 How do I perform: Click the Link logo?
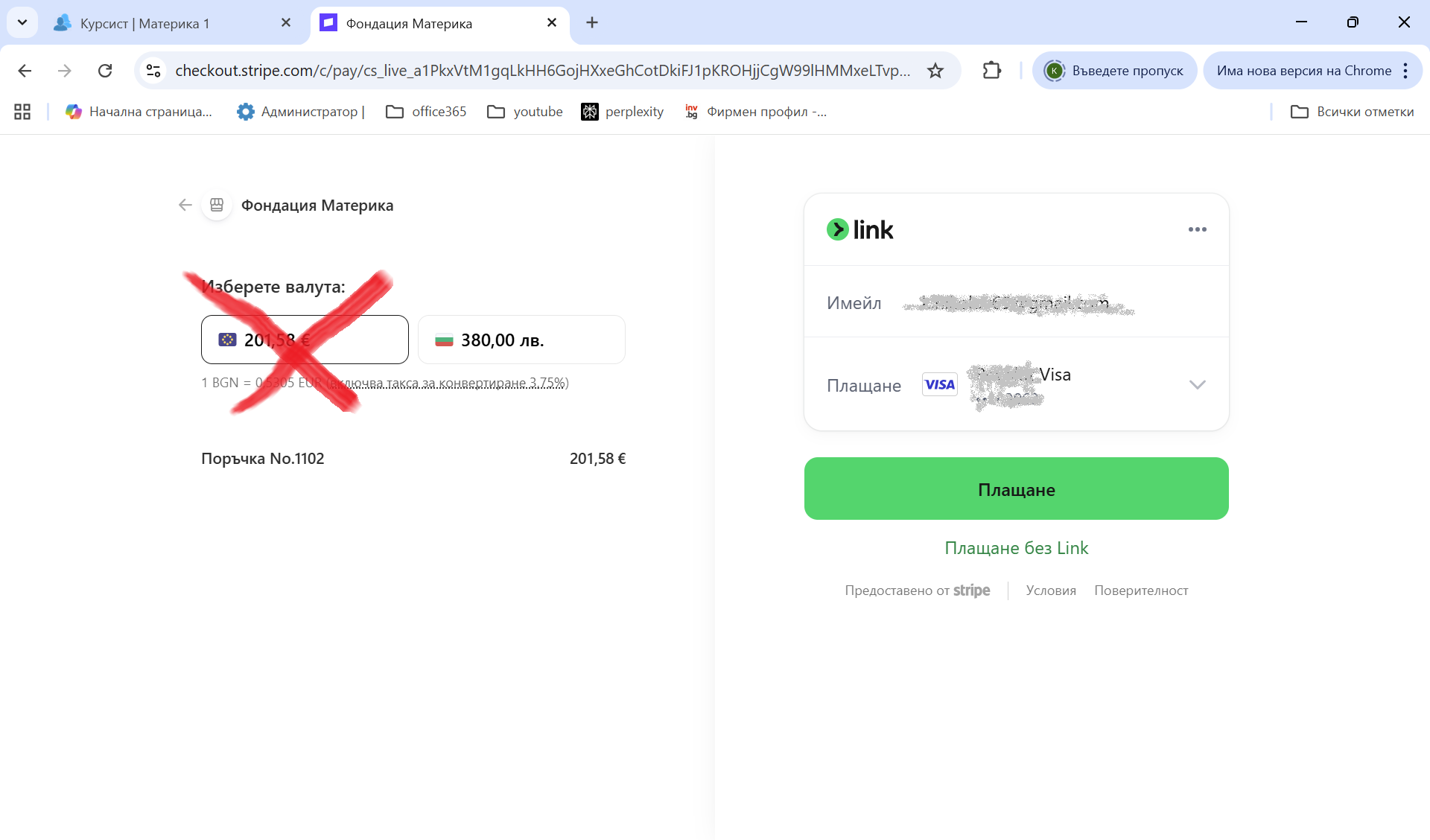tap(859, 229)
